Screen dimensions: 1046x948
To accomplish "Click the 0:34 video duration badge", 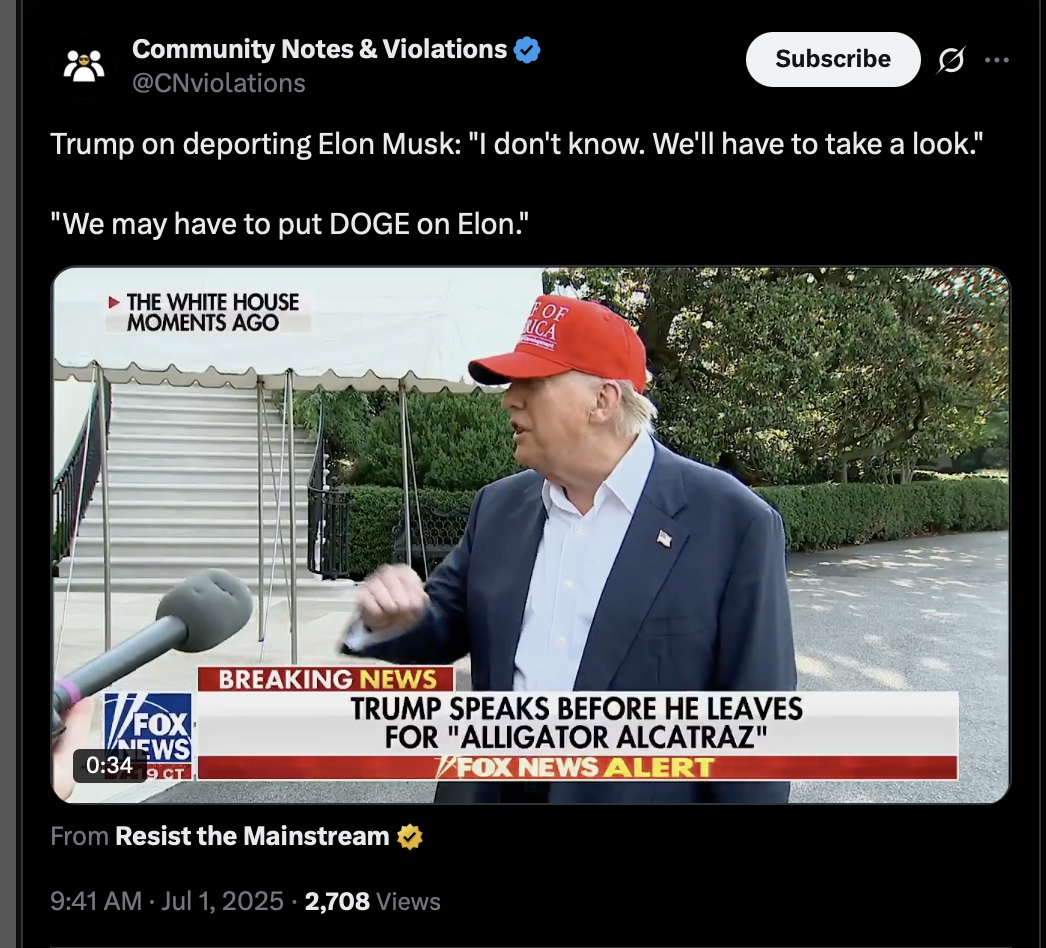I will tap(109, 765).
